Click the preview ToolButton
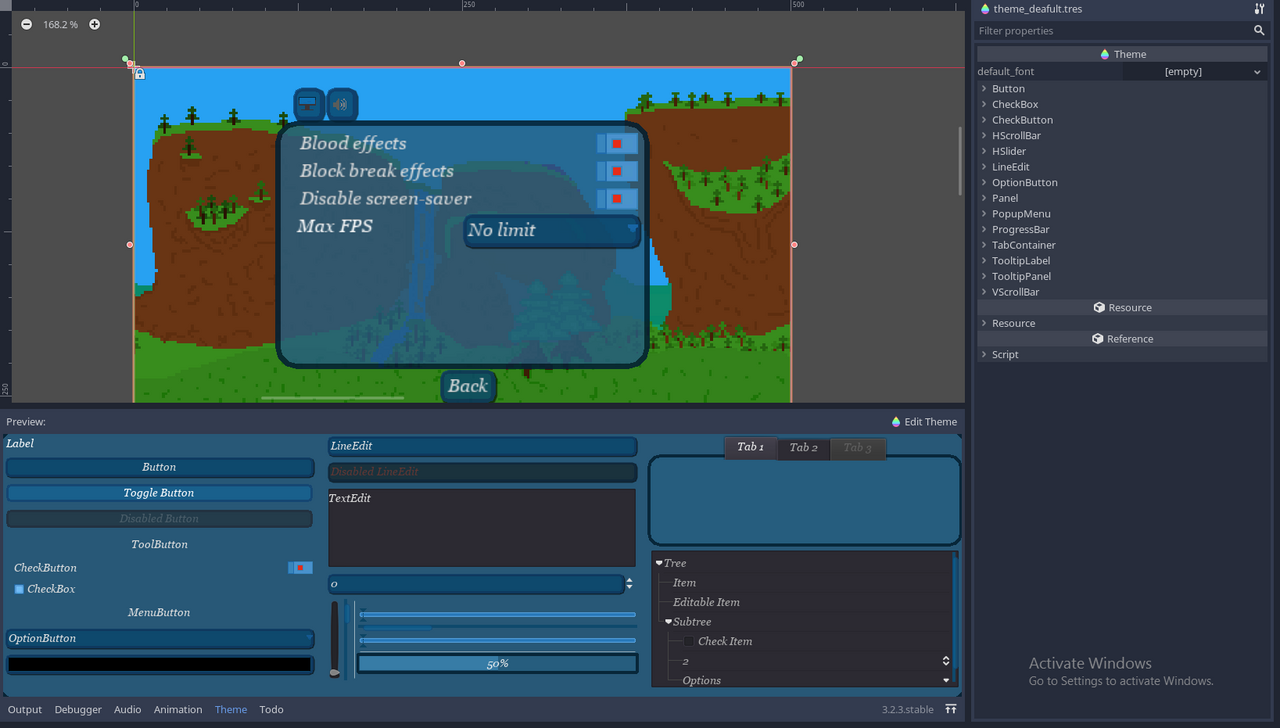The width and height of the screenshot is (1280, 728). [160, 544]
